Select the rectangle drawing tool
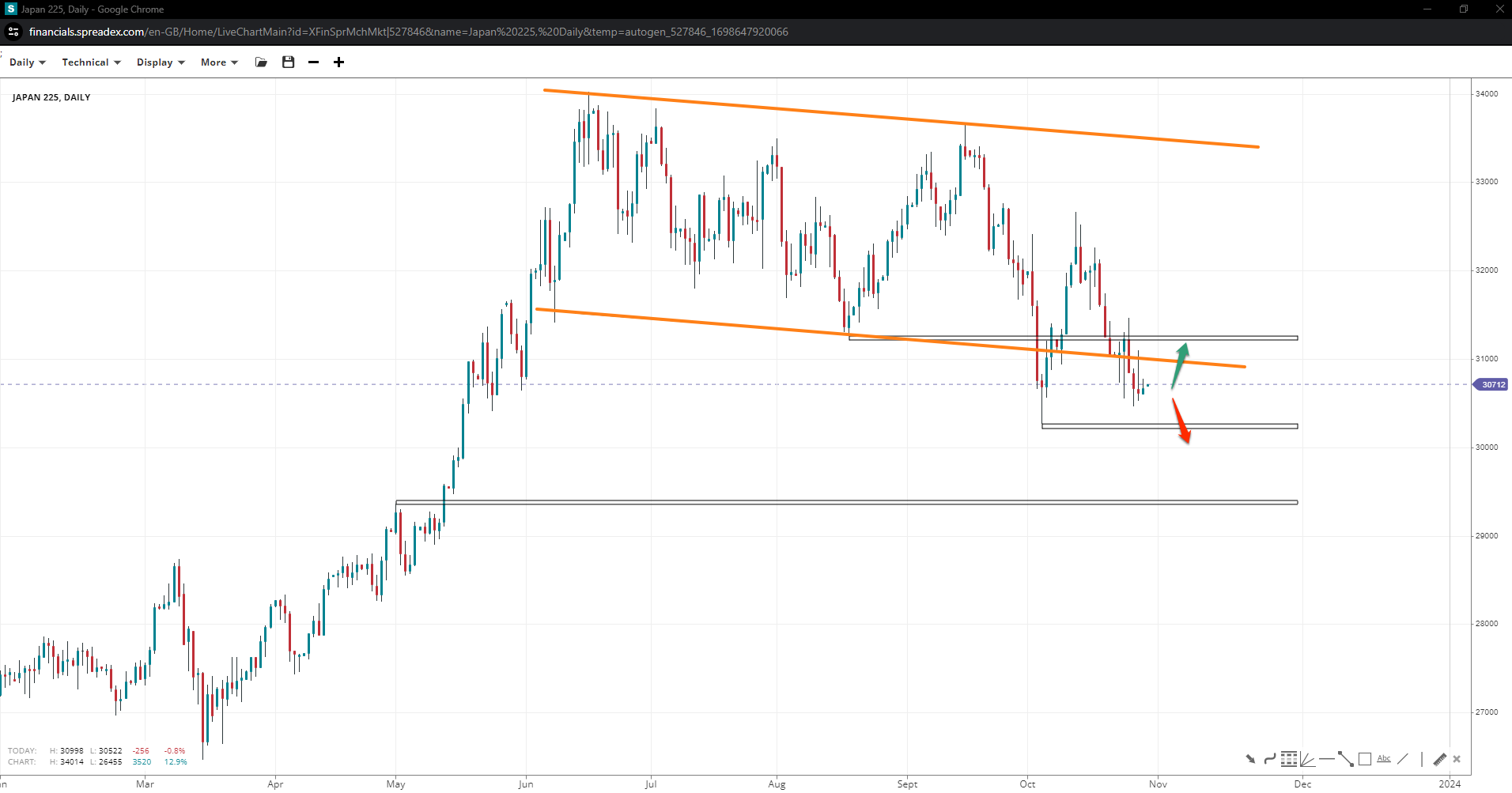Screen dimensions: 1512x793 pos(1364,759)
